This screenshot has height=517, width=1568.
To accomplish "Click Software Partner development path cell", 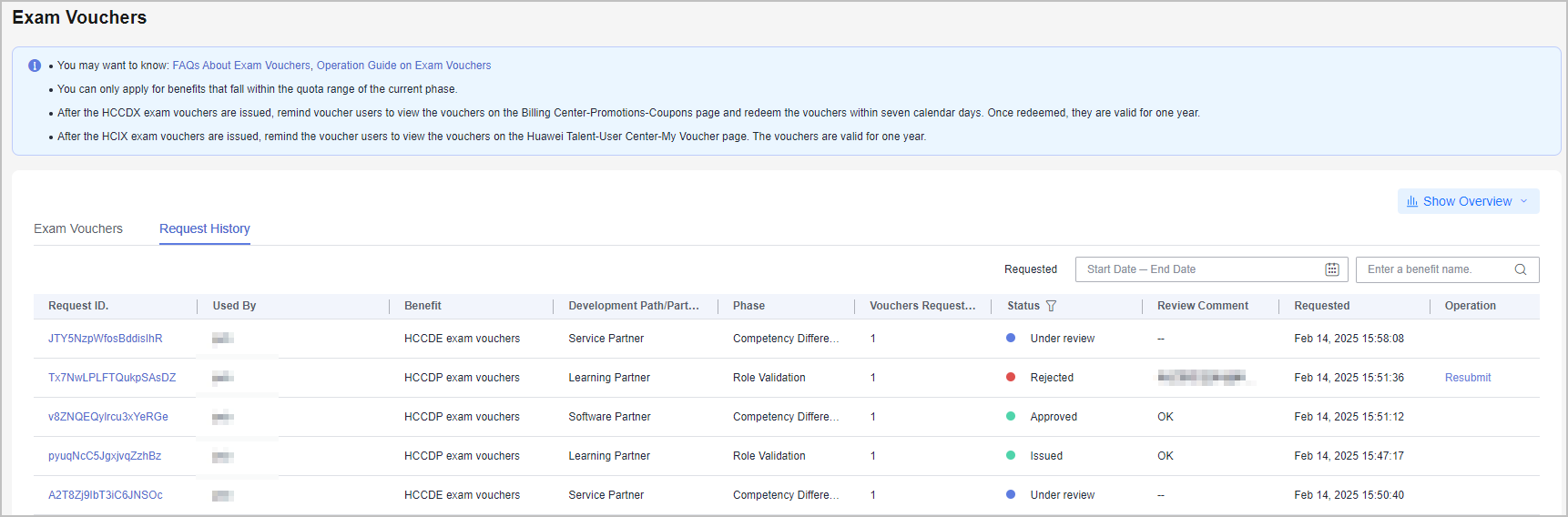I will [x=609, y=417].
